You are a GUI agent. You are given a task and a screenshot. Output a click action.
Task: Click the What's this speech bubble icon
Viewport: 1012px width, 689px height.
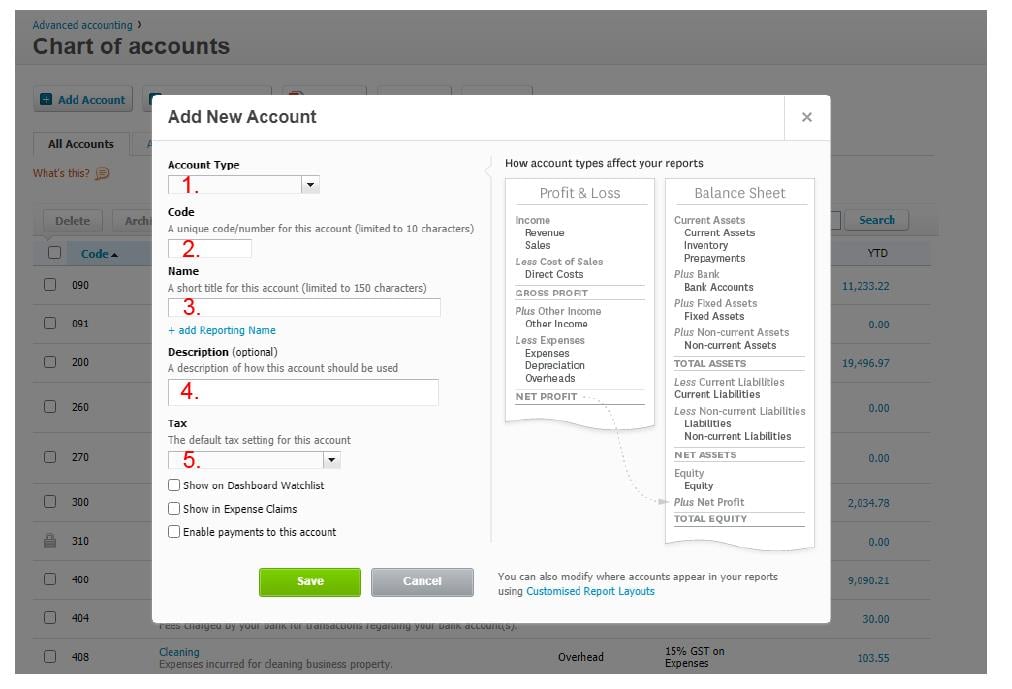102,174
